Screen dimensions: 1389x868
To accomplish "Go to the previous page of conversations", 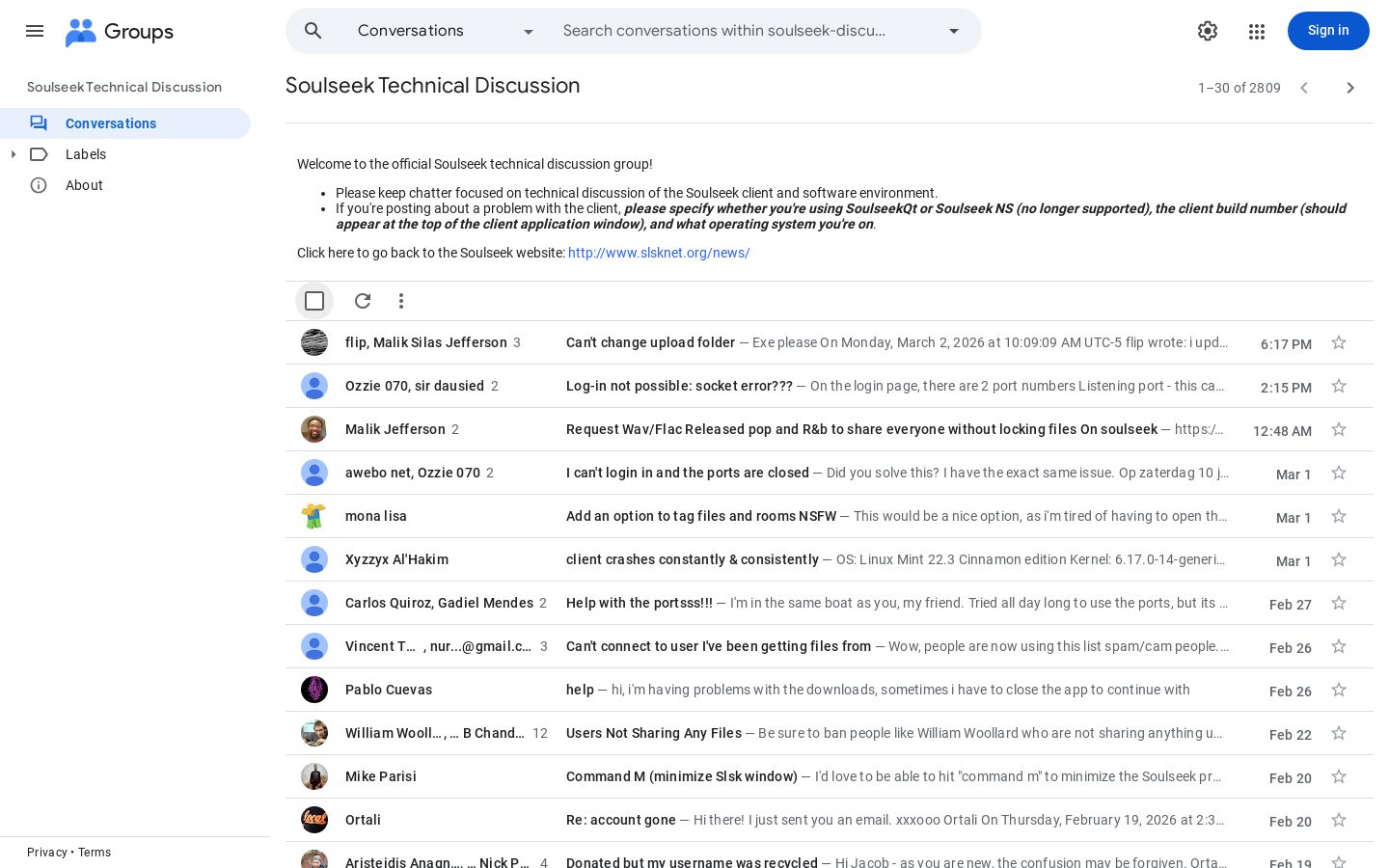I will pos(1304,88).
